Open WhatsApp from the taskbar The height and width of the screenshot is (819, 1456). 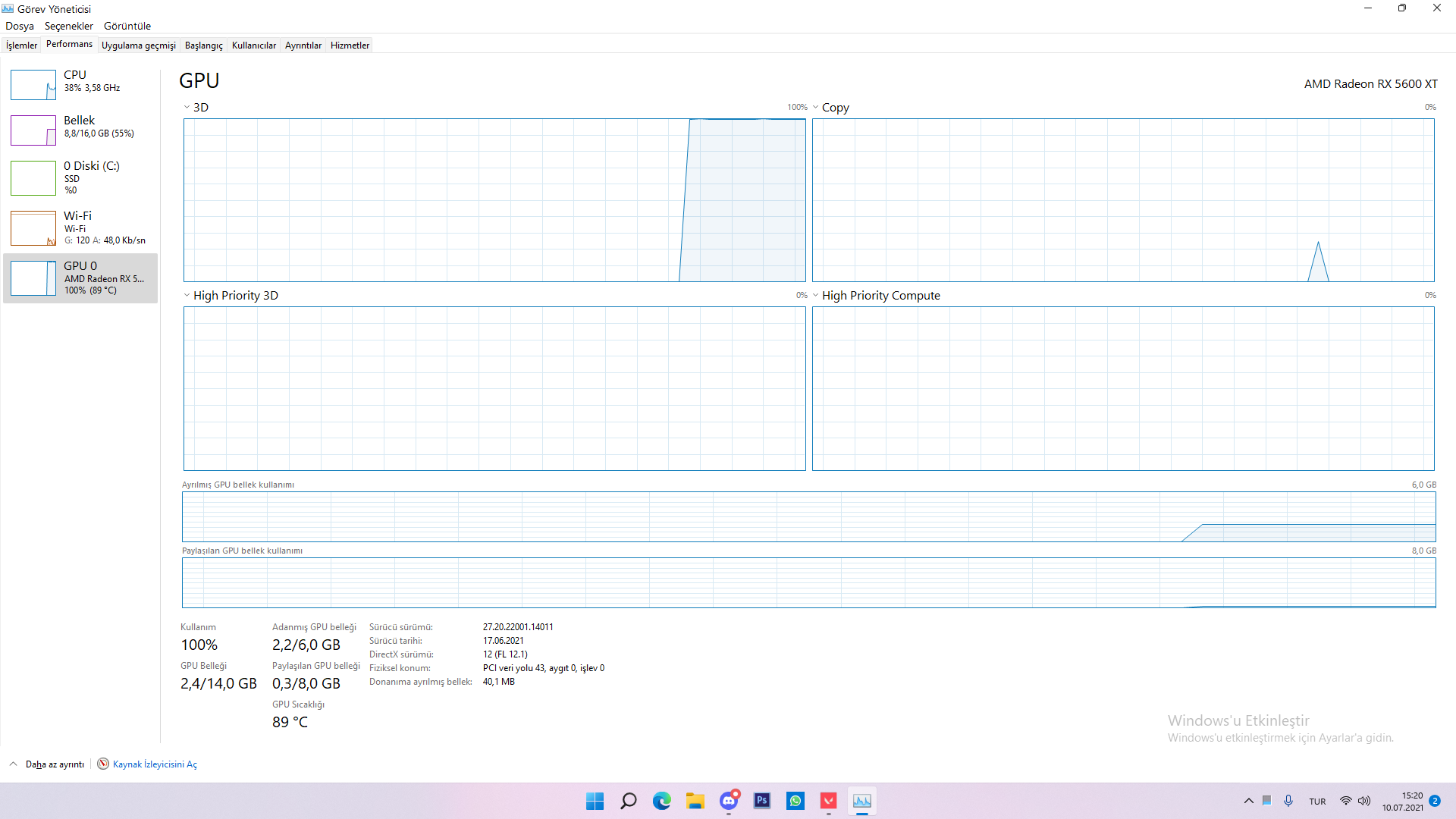[x=795, y=801]
